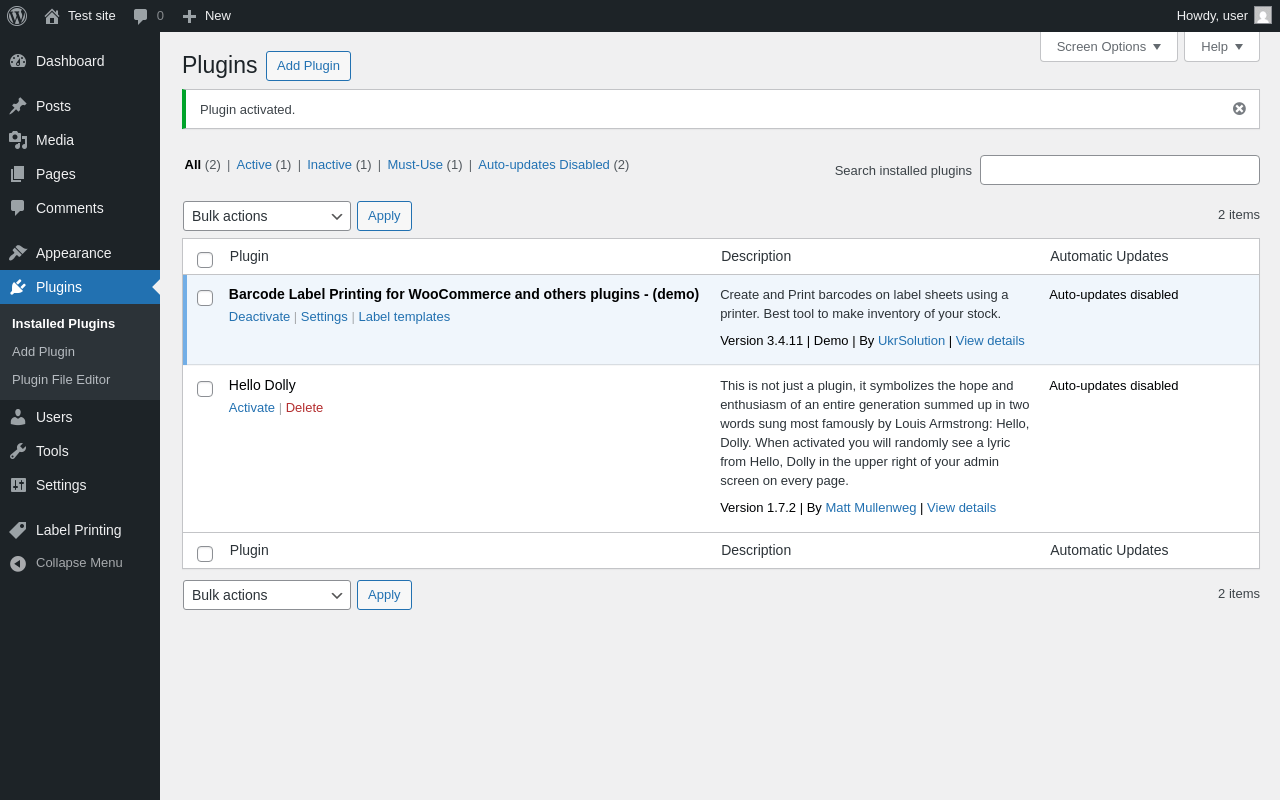Image resolution: width=1280 pixels, height=800 pixels.
Task: Click the Media library icon
Action: [x=18, y=140]
